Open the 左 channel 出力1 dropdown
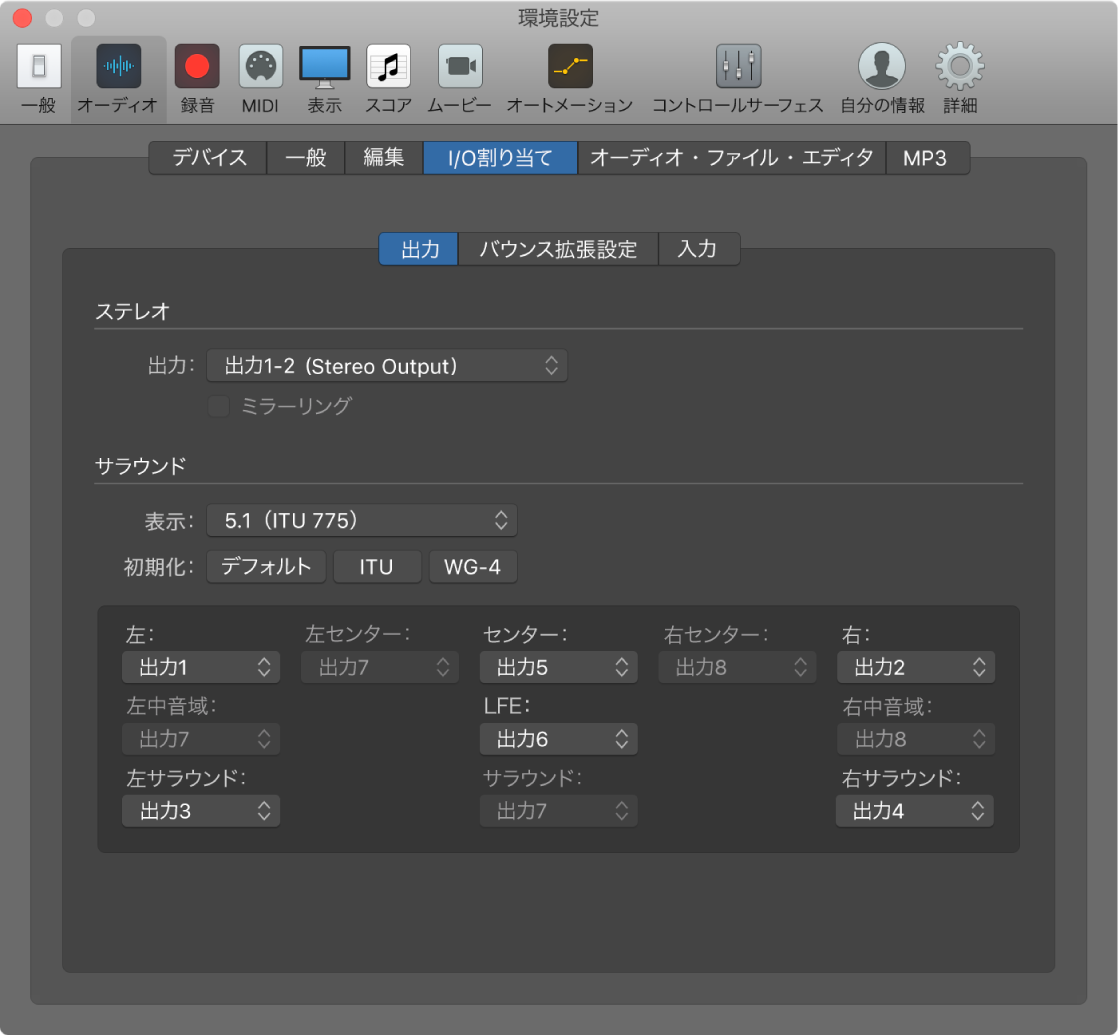This screenshot has height=1035, width=1120. [201, 667]
